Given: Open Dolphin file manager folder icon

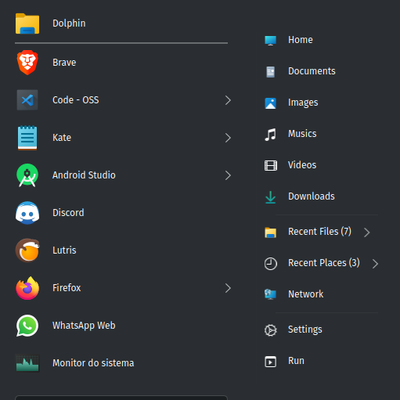Looking at the screenshot, I should (x=27, y=23).
